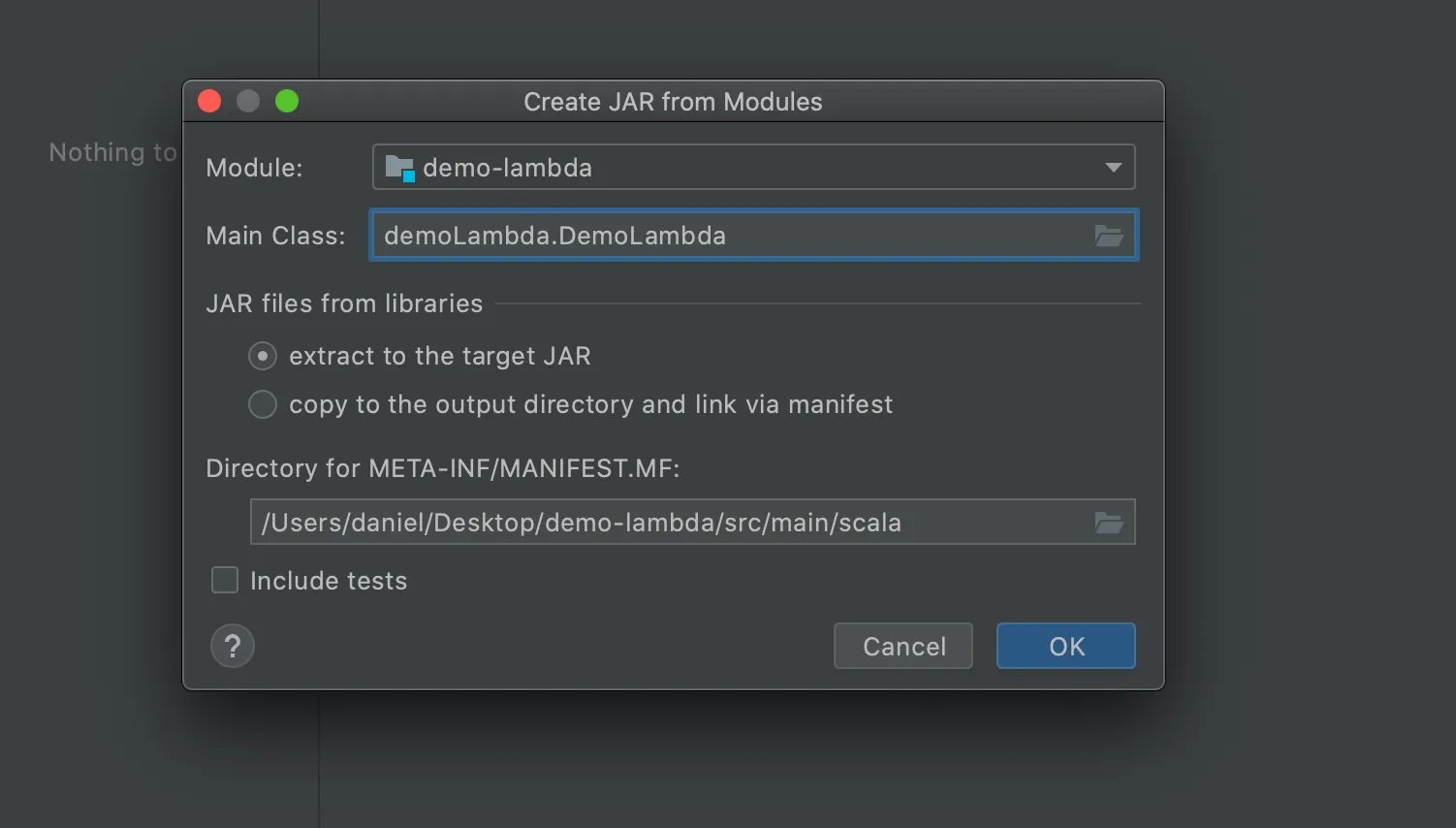The image size is (1456, 828).
Task: Open the help question mark icon
Action: (x=232, y=645)
